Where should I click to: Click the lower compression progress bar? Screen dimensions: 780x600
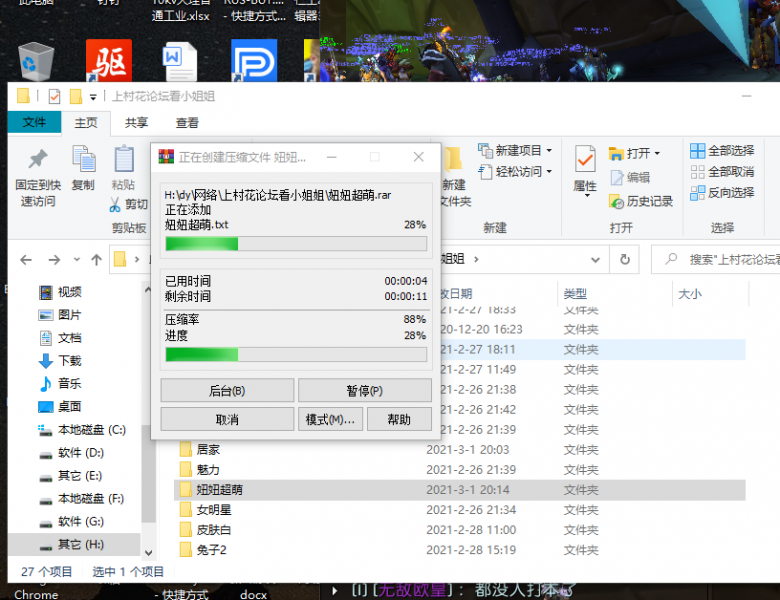[295, 354]
